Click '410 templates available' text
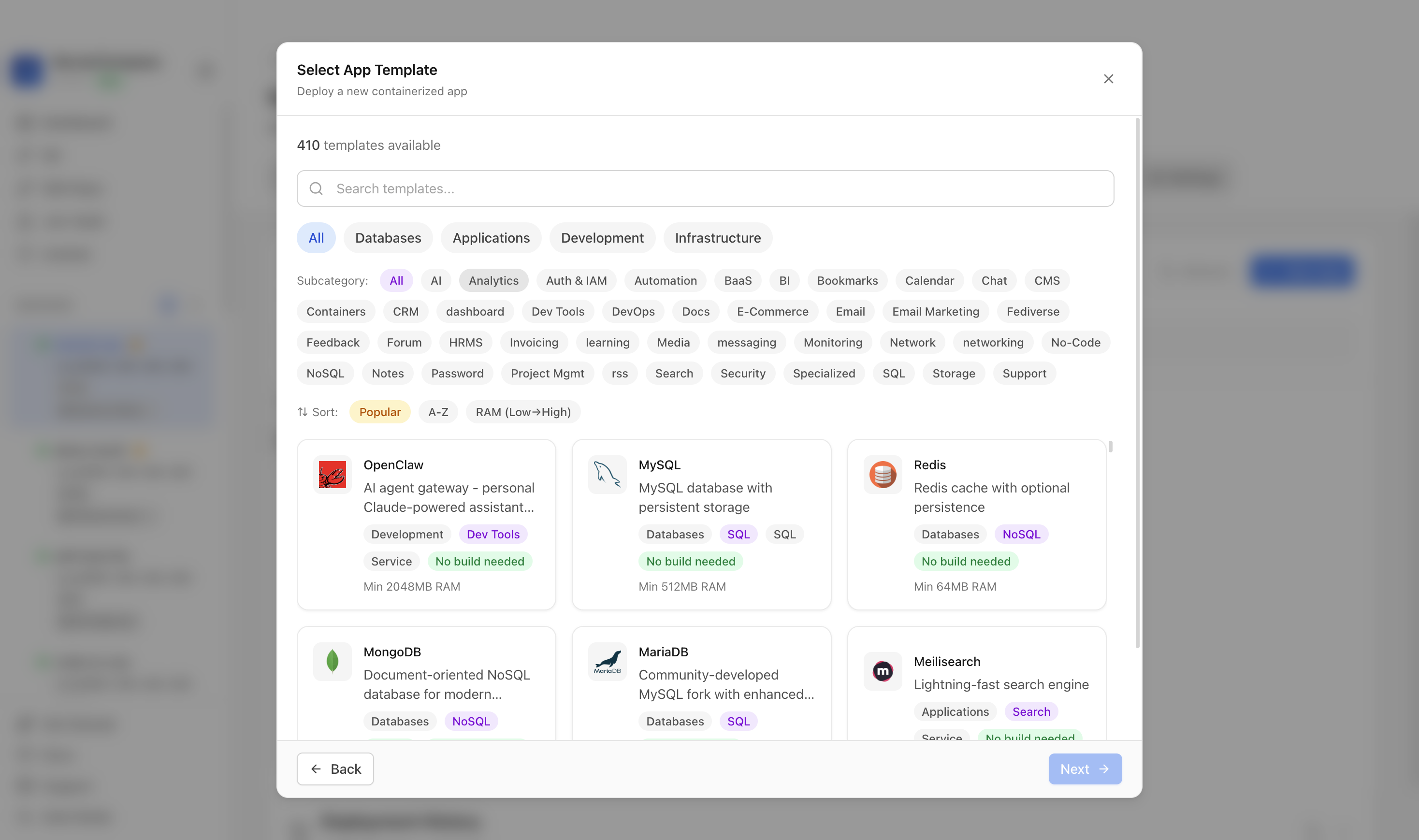The image size is (1419, 840). pos(368,145)
